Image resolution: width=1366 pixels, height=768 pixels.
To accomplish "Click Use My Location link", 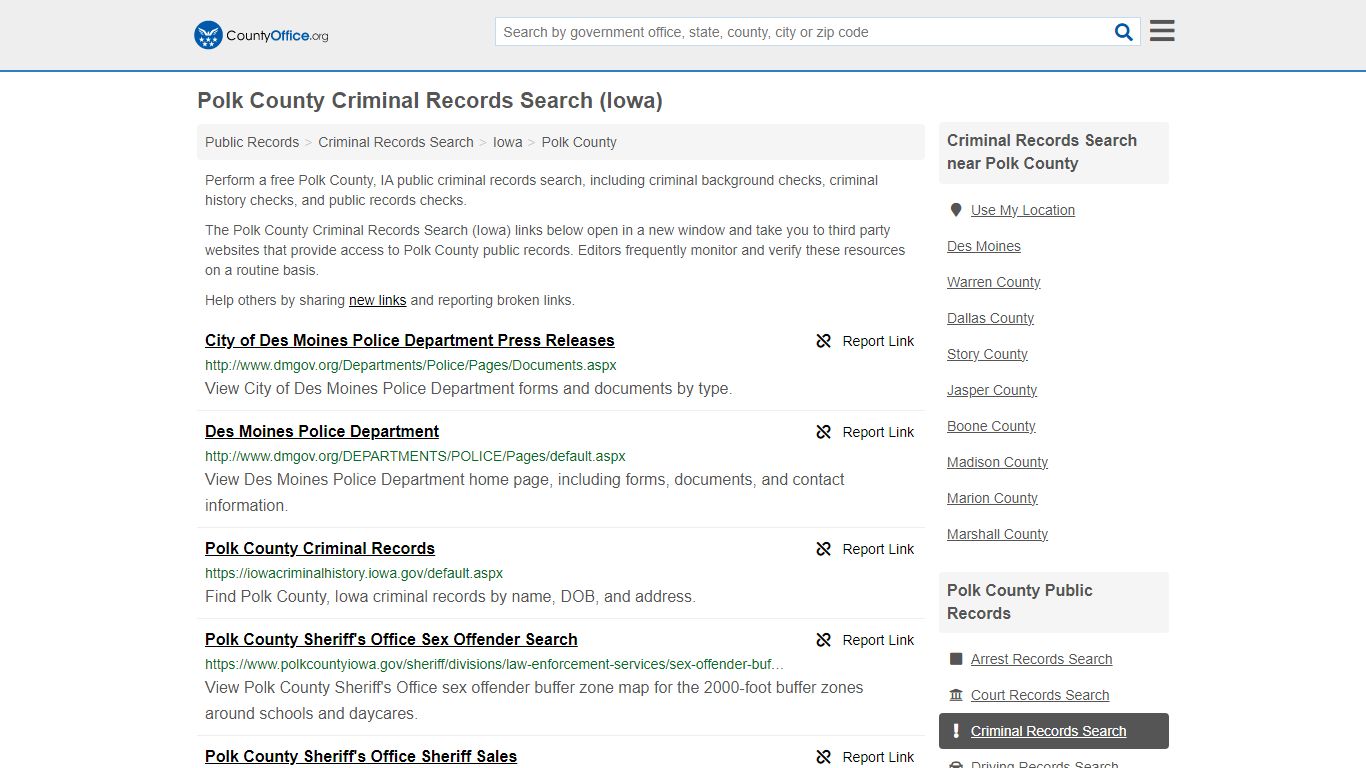I will (1023, 210).
